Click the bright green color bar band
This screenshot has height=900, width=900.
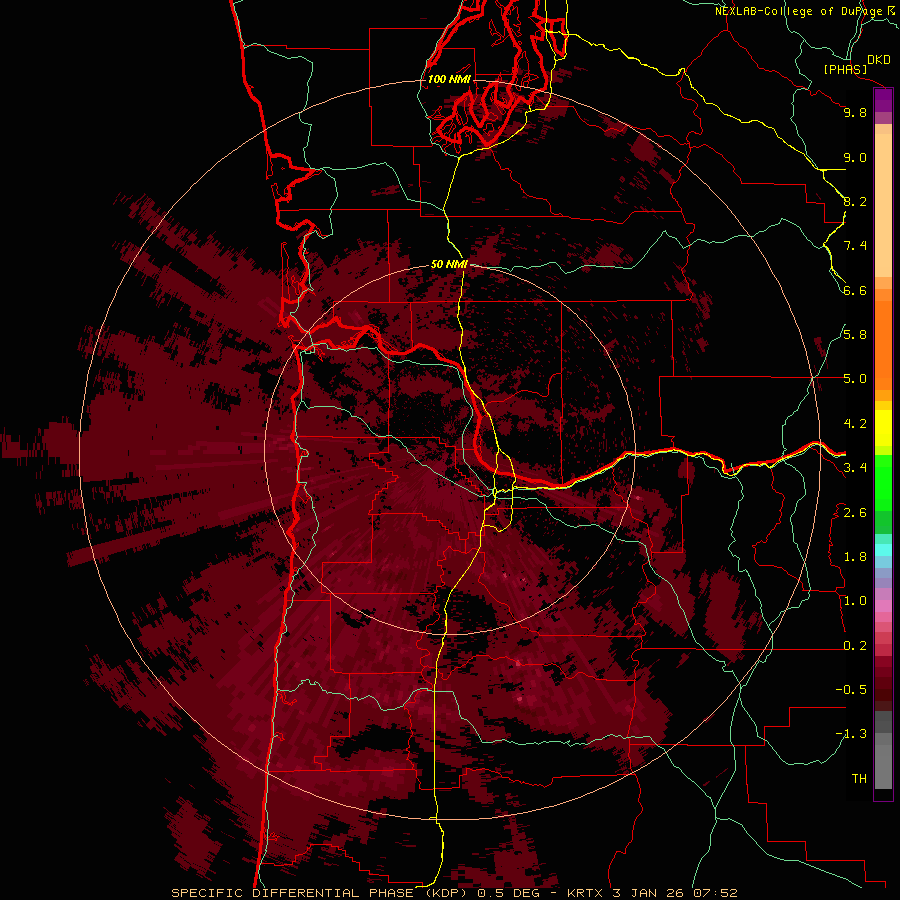click(883, 483)
